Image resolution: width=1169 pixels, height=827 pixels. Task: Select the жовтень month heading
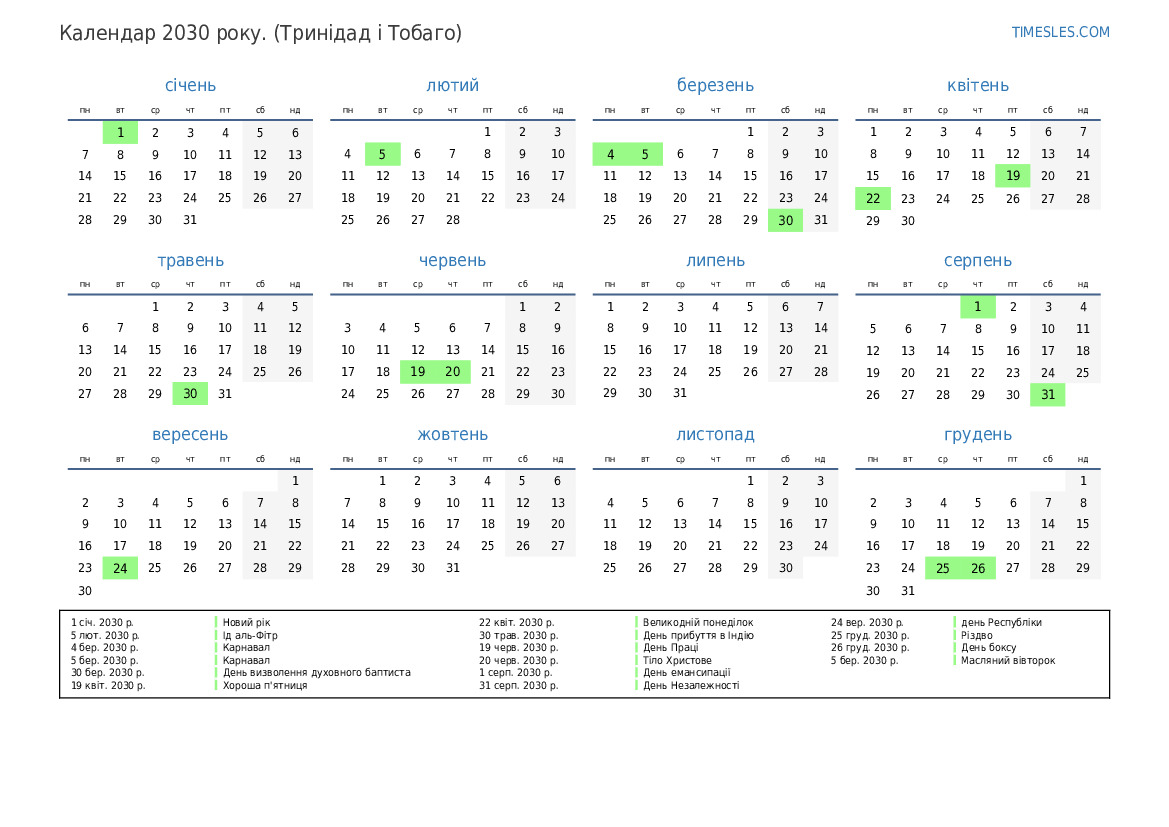[x=452, y=435]
